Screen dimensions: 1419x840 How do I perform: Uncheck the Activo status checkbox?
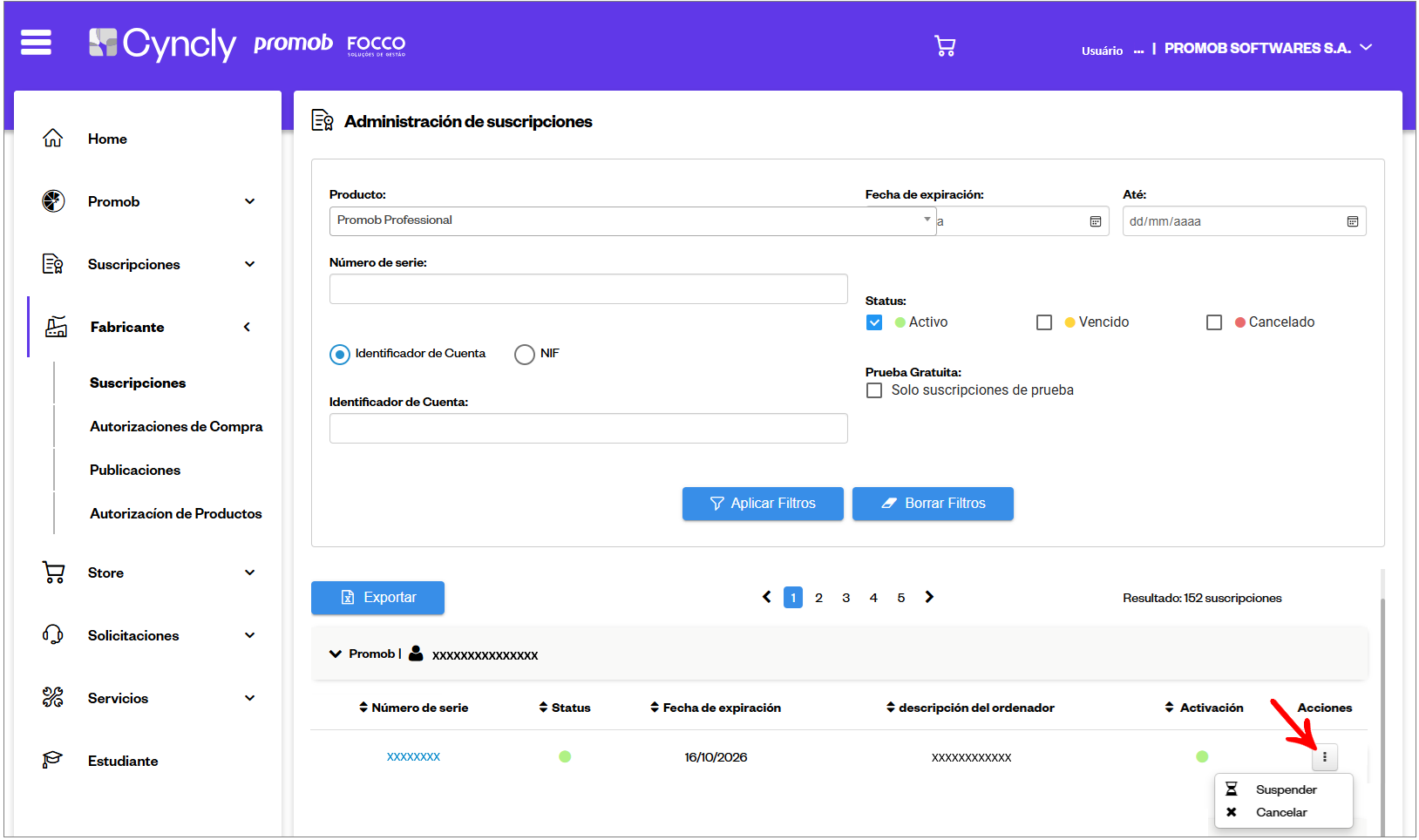(x=874, y=322)
